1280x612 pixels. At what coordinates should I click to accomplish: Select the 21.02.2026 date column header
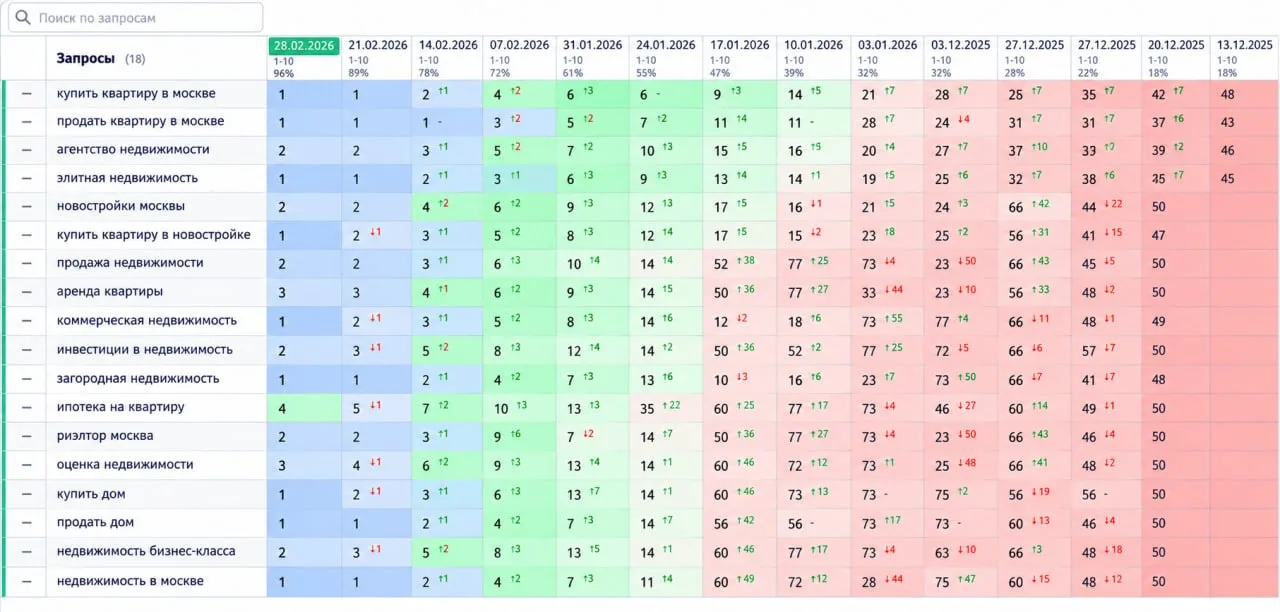click(x=375, y=58)
